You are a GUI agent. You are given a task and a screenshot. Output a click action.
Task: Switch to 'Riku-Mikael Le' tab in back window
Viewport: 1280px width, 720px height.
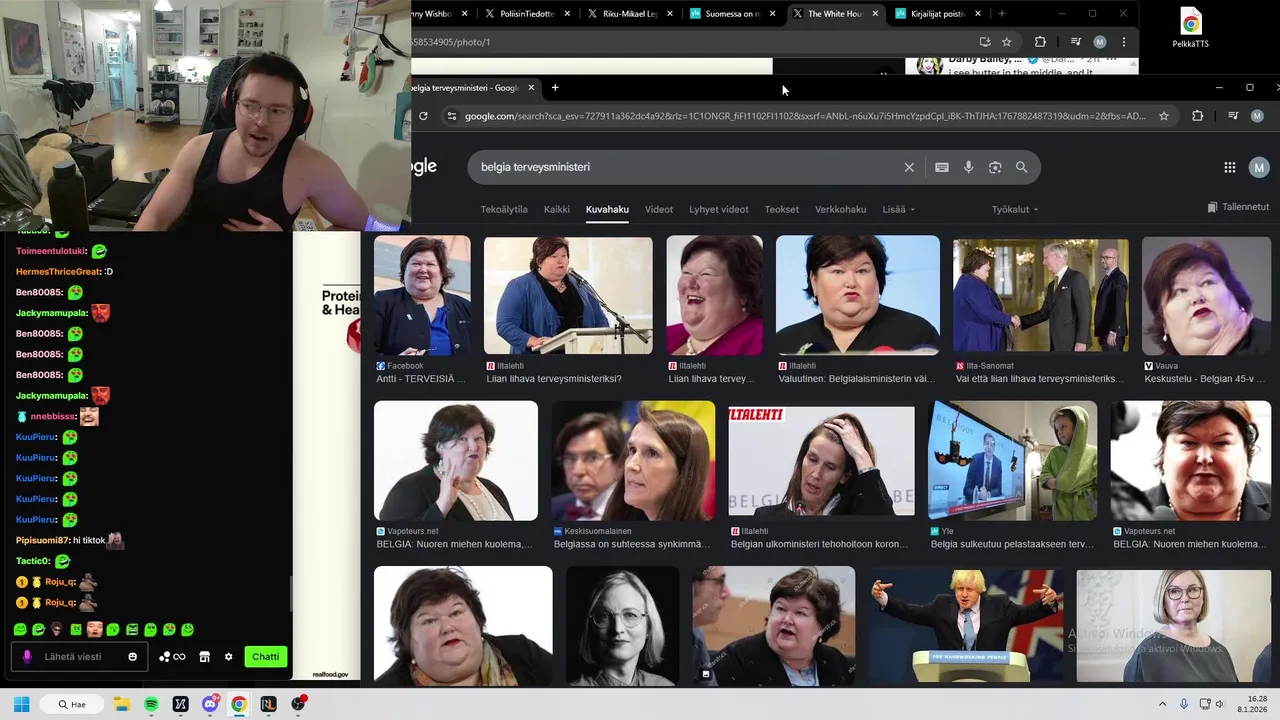[628, 14]
